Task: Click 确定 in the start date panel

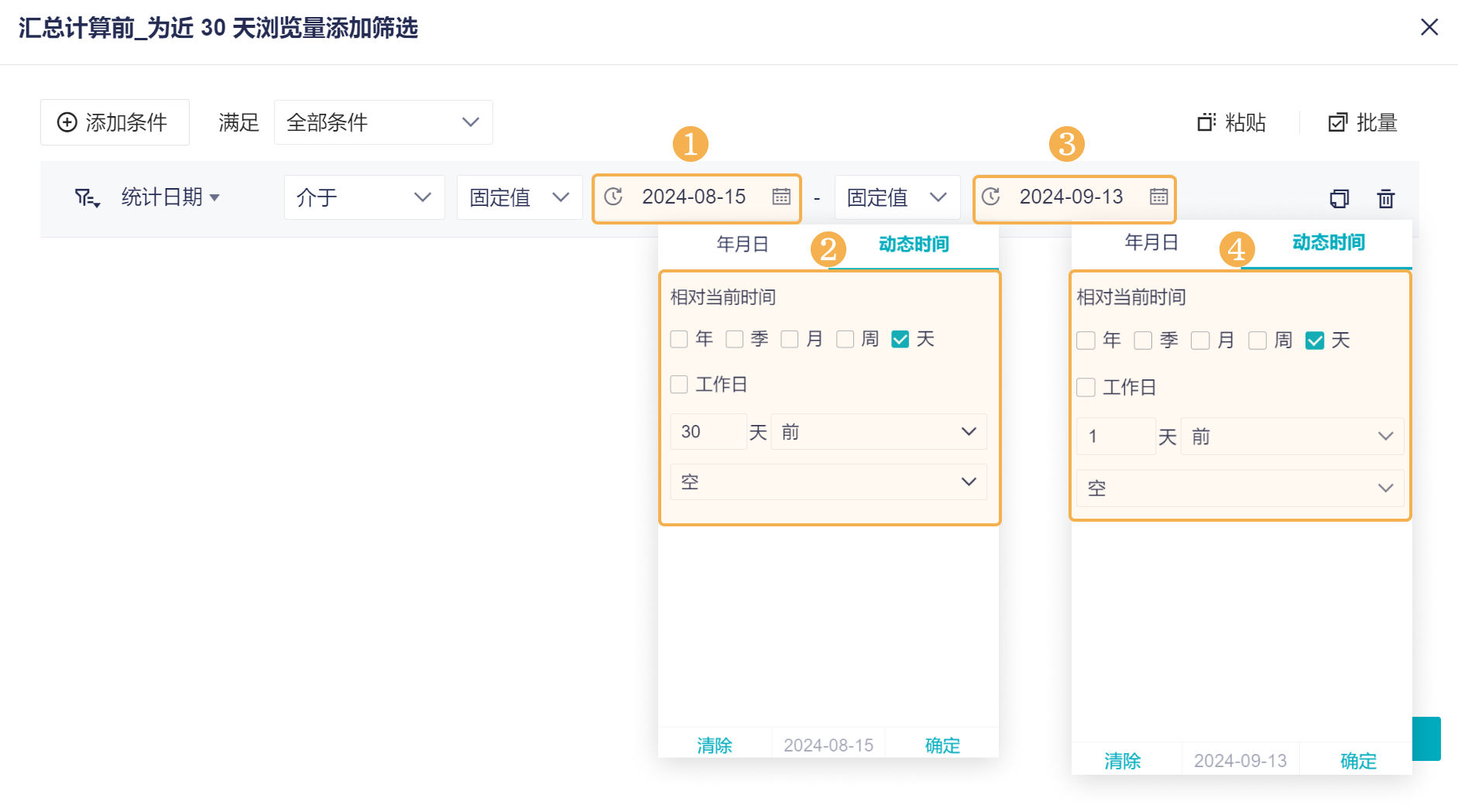Action: [943, 745]
